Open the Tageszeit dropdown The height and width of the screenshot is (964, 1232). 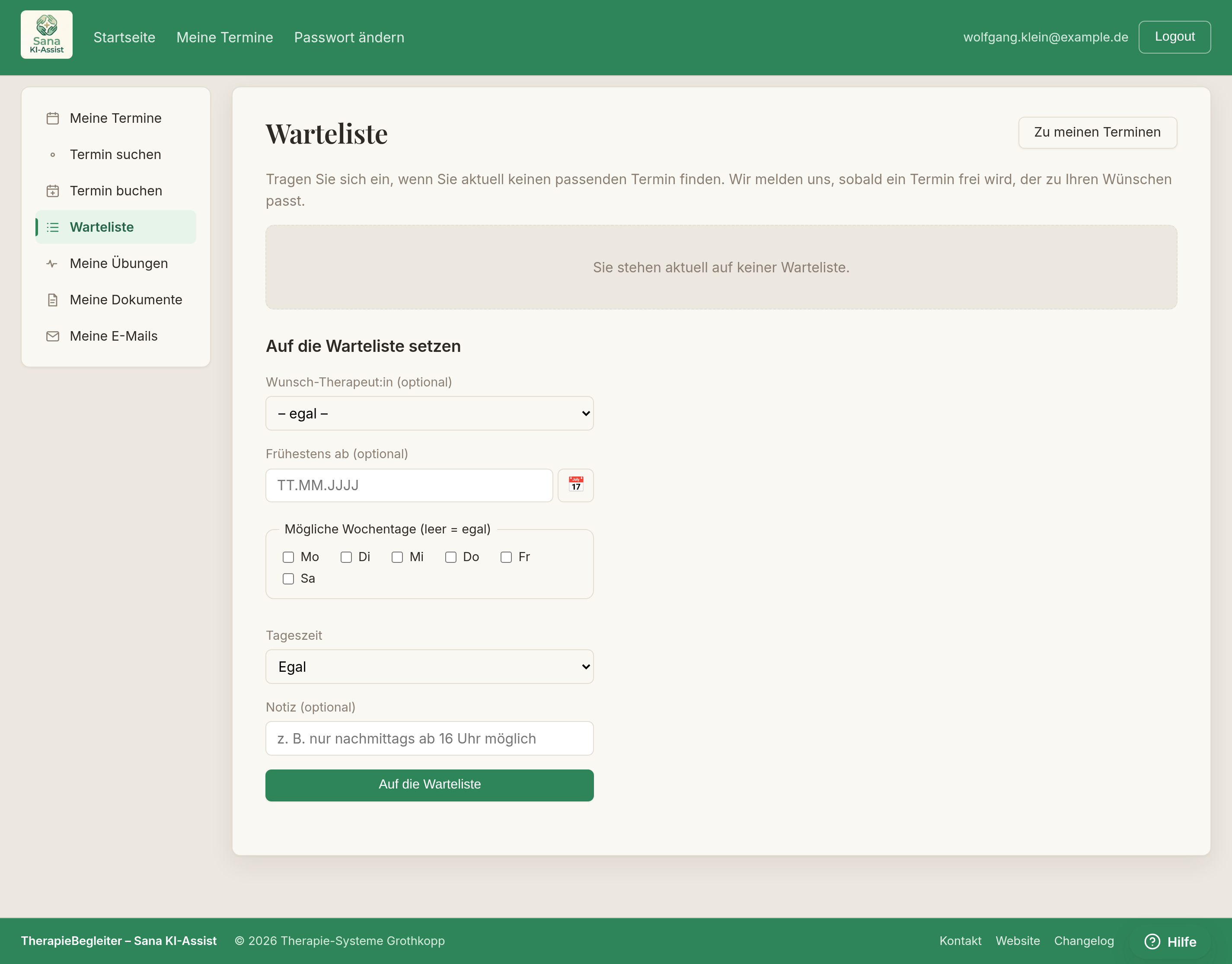coord(430,667)
